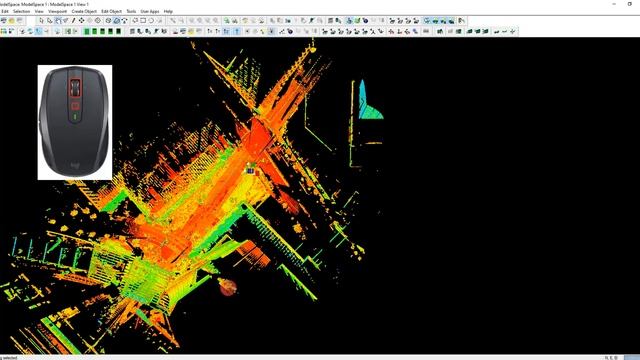This screenshot has height=360, width=640.
Task: Open the Viewpoint menu
Action: pos(58,11)
